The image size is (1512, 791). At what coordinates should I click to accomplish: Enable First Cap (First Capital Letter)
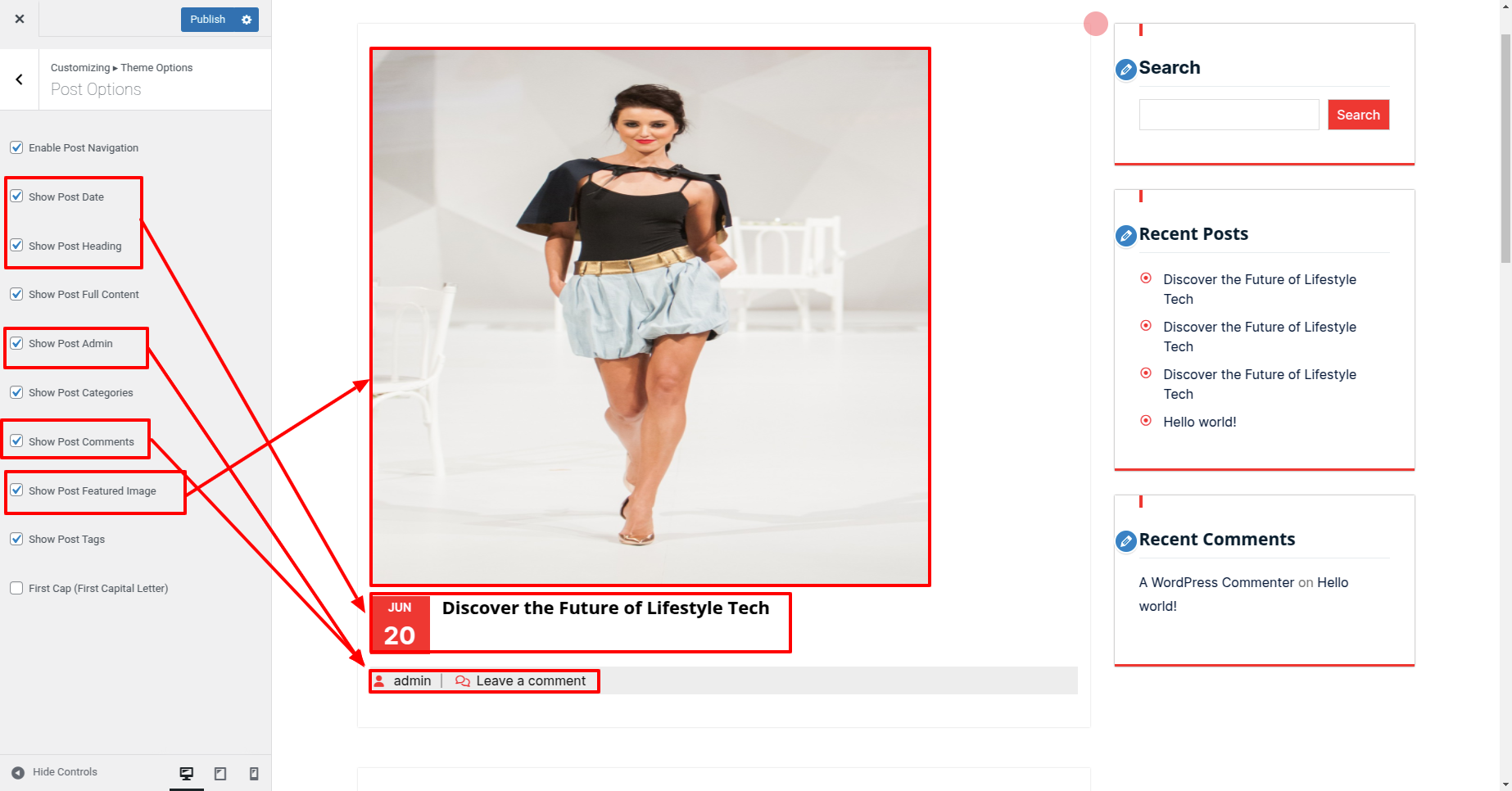(x=16, y=588)
